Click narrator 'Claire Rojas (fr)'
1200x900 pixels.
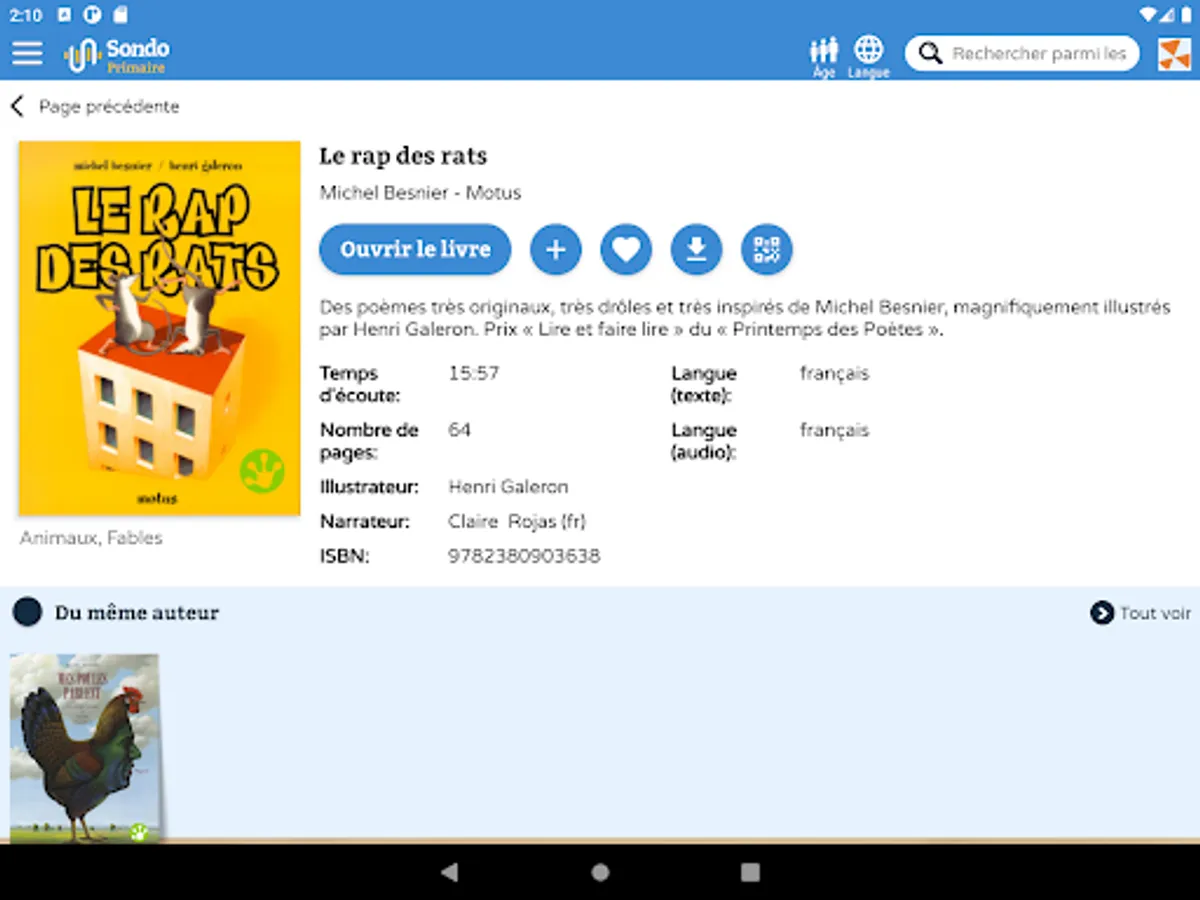coord(517,521)
